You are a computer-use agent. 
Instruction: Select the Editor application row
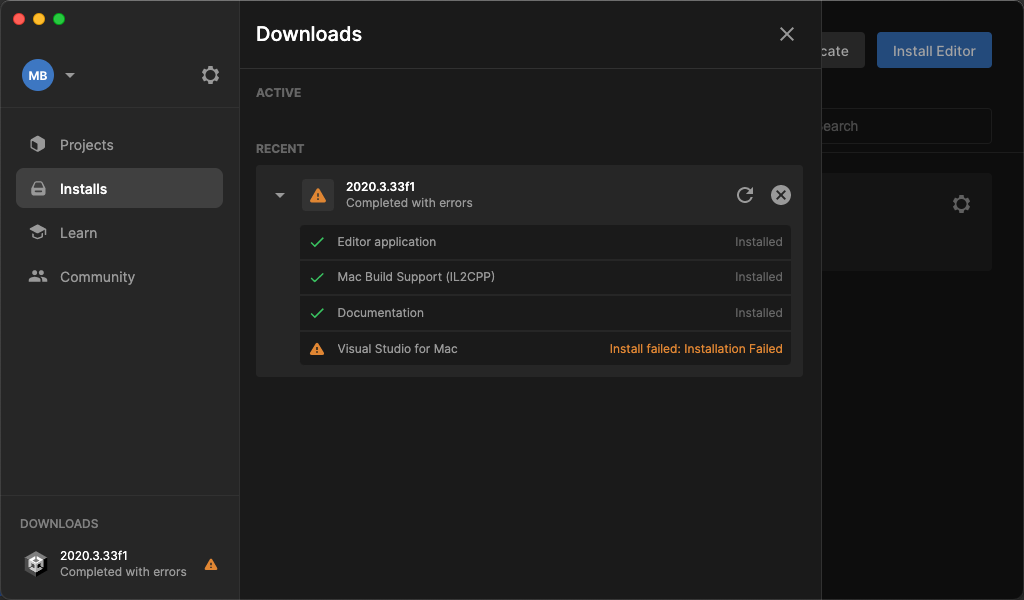[x=545, y=242]
